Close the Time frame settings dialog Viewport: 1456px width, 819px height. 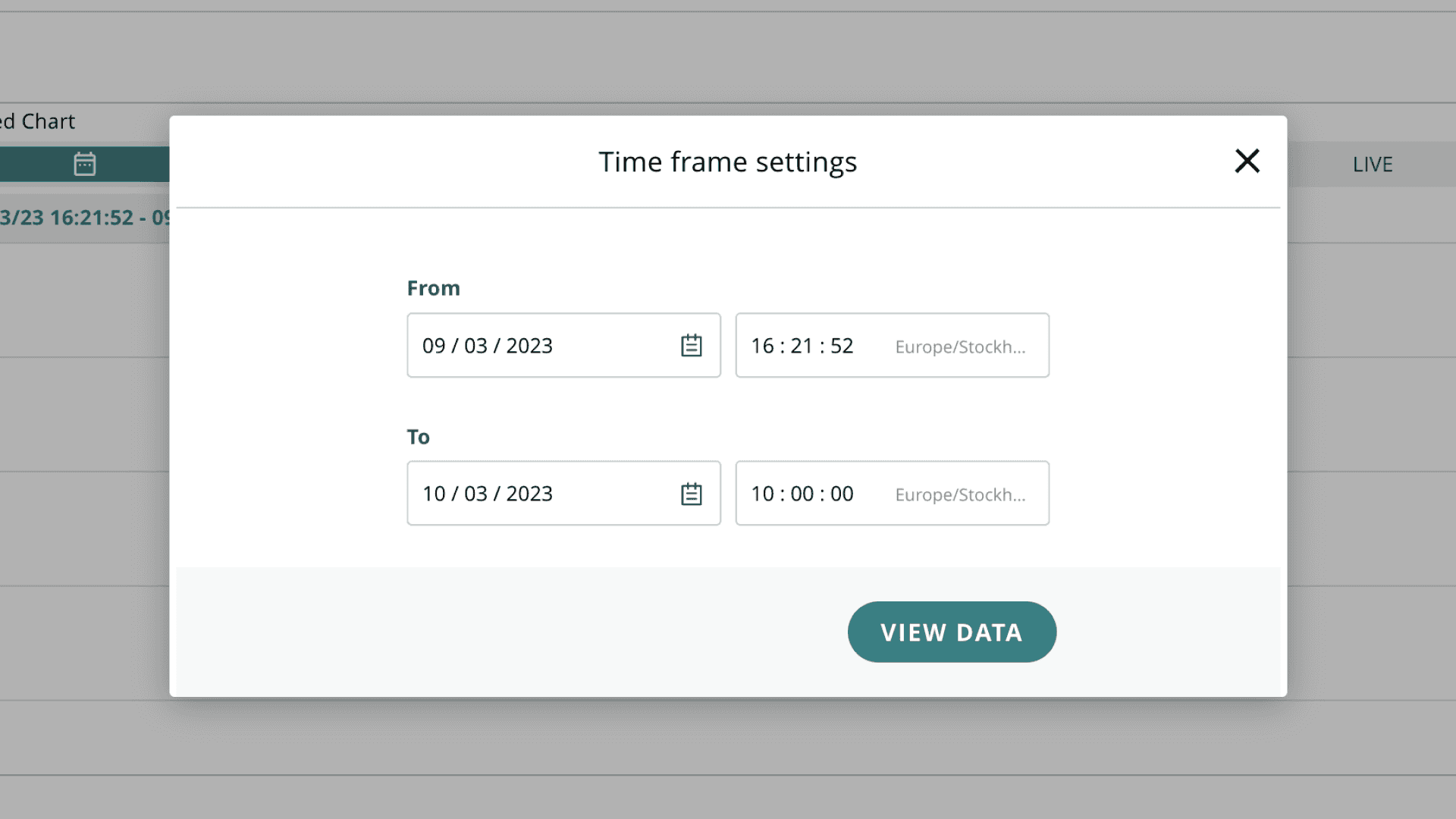1247,161
